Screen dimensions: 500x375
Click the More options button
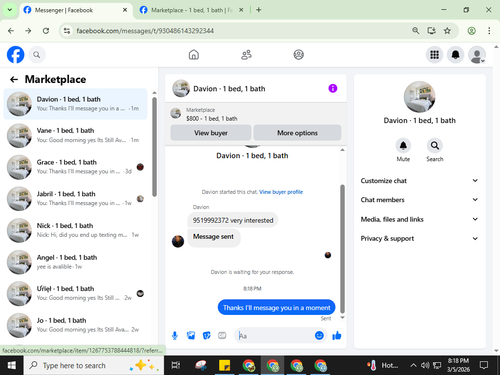coord(297,133)
